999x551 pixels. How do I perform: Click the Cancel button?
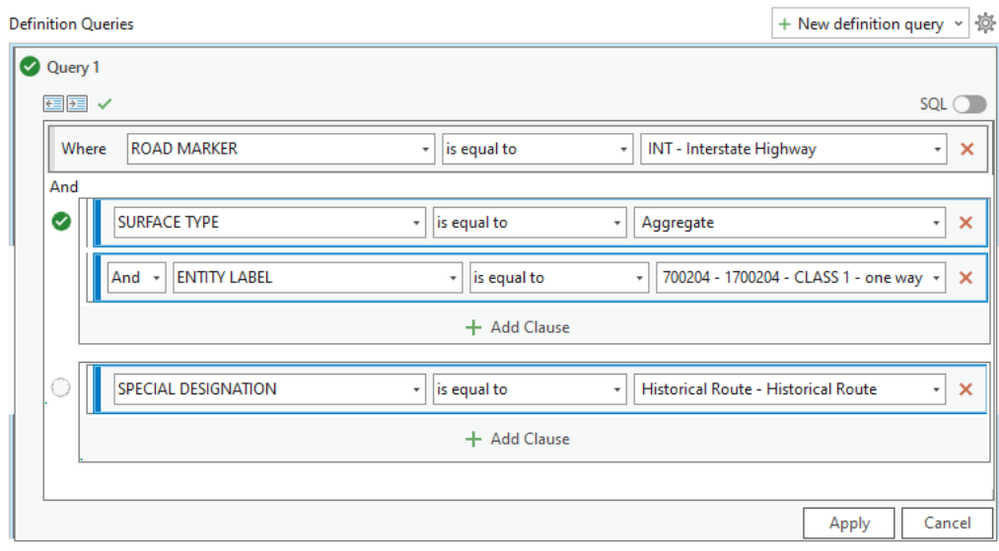point(946,523)
